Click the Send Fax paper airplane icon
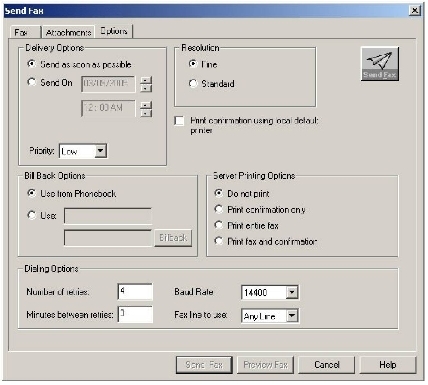 tap(380, 64)
